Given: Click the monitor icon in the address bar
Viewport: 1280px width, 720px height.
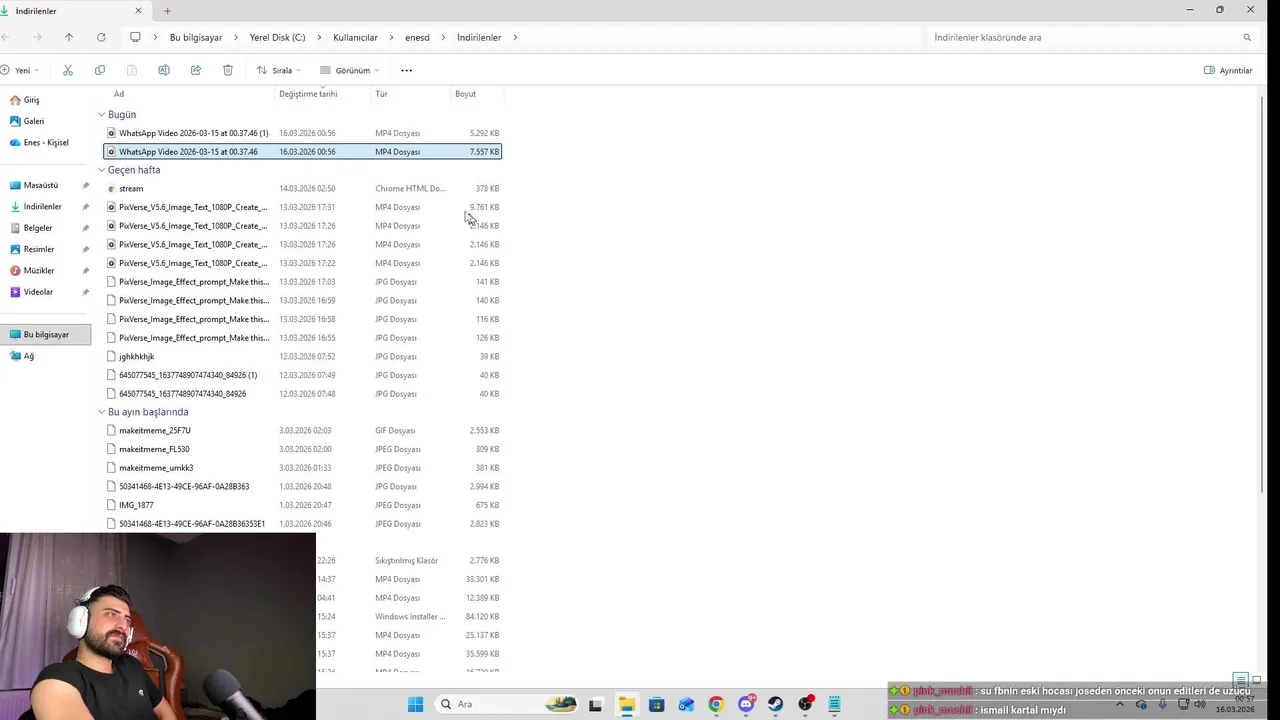Looking at the screenshot, I should [x=135, y=37].
